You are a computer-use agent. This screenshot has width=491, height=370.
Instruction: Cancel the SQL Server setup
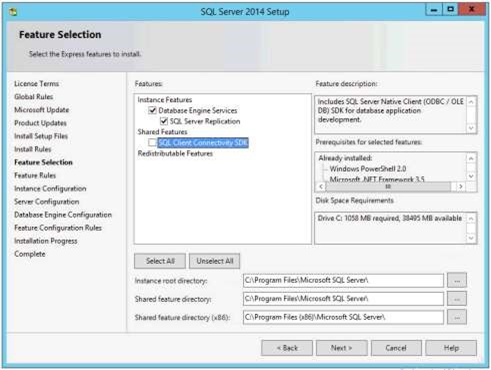396,348
